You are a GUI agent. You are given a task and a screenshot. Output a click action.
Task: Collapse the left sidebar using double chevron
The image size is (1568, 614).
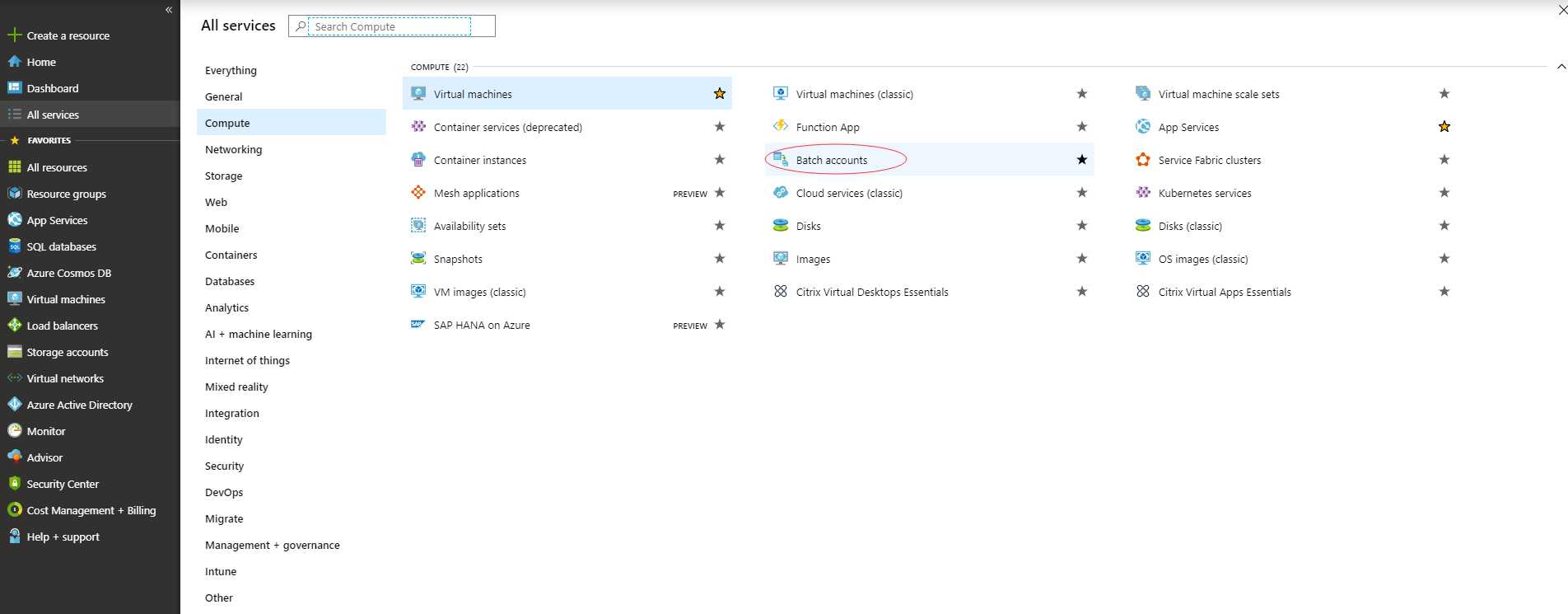tap(169, 10)
